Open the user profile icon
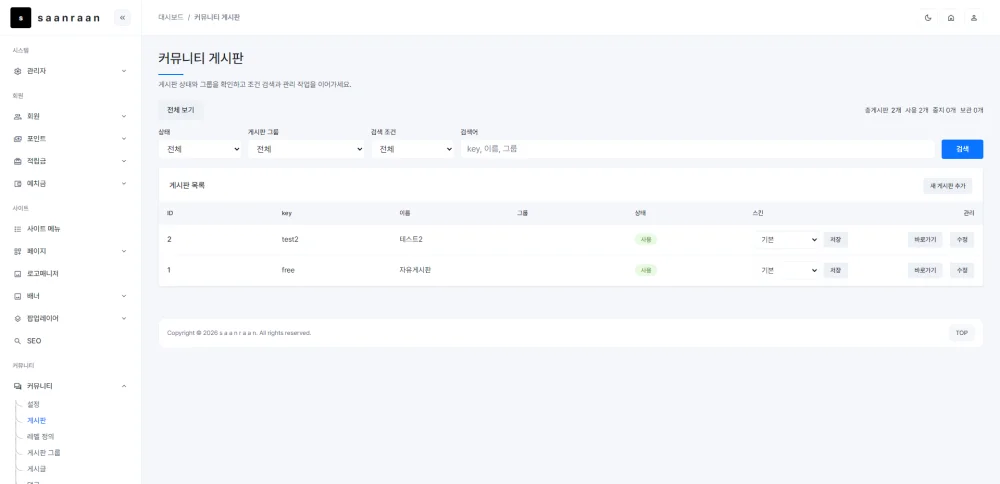The height and width of the screenshot is (484, 1000). point(974,18)
